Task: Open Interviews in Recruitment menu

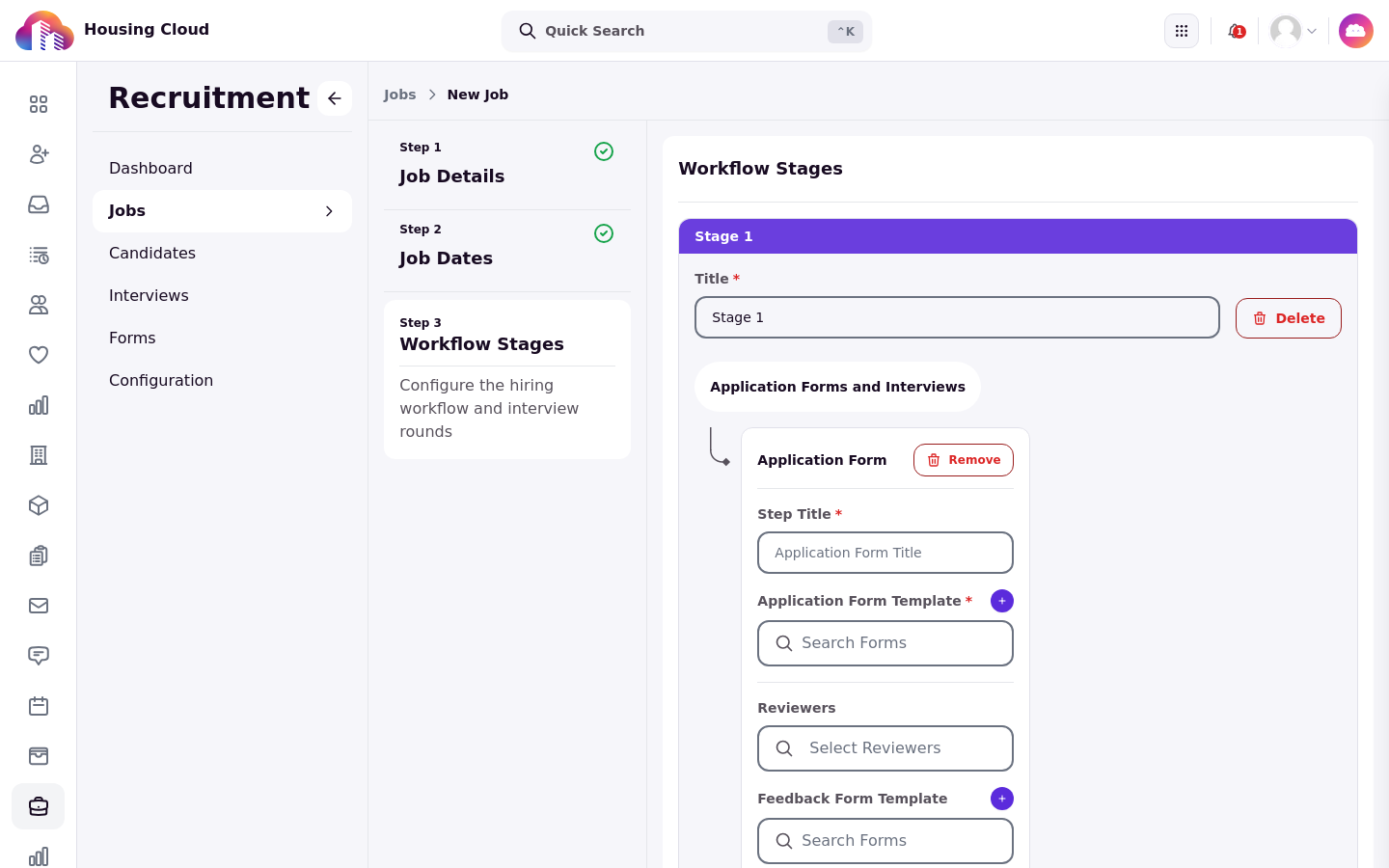Action: (x=222, y=296)
